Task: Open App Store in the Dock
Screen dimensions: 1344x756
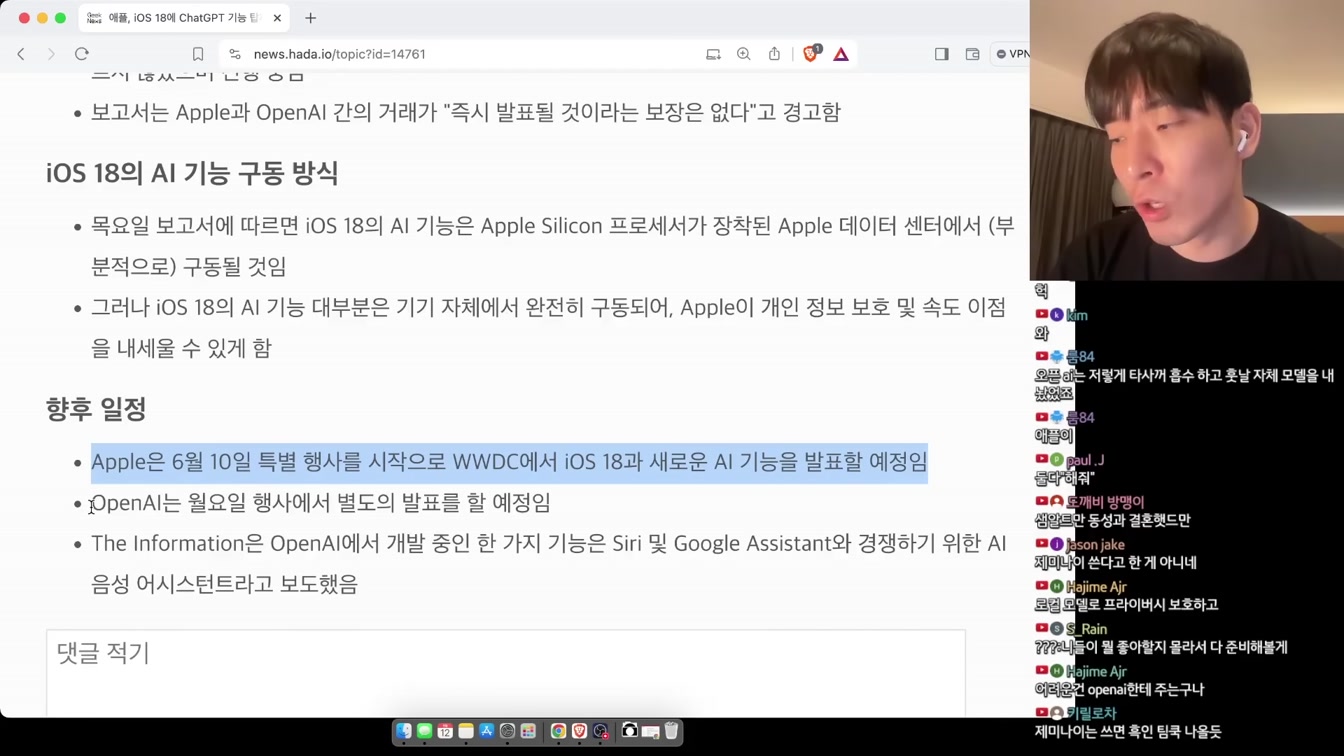Action: [487, 732]
